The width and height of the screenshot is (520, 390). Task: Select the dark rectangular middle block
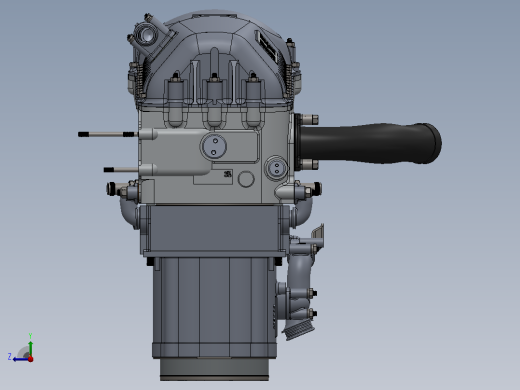point(213,228)
